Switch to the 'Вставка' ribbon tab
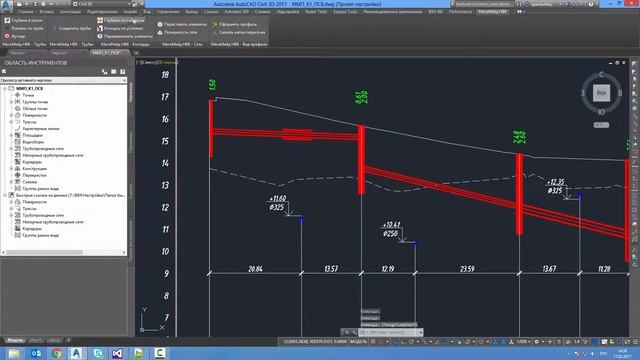Image resolution: width=640 pixels, height=360 pixels. (46, 12)
